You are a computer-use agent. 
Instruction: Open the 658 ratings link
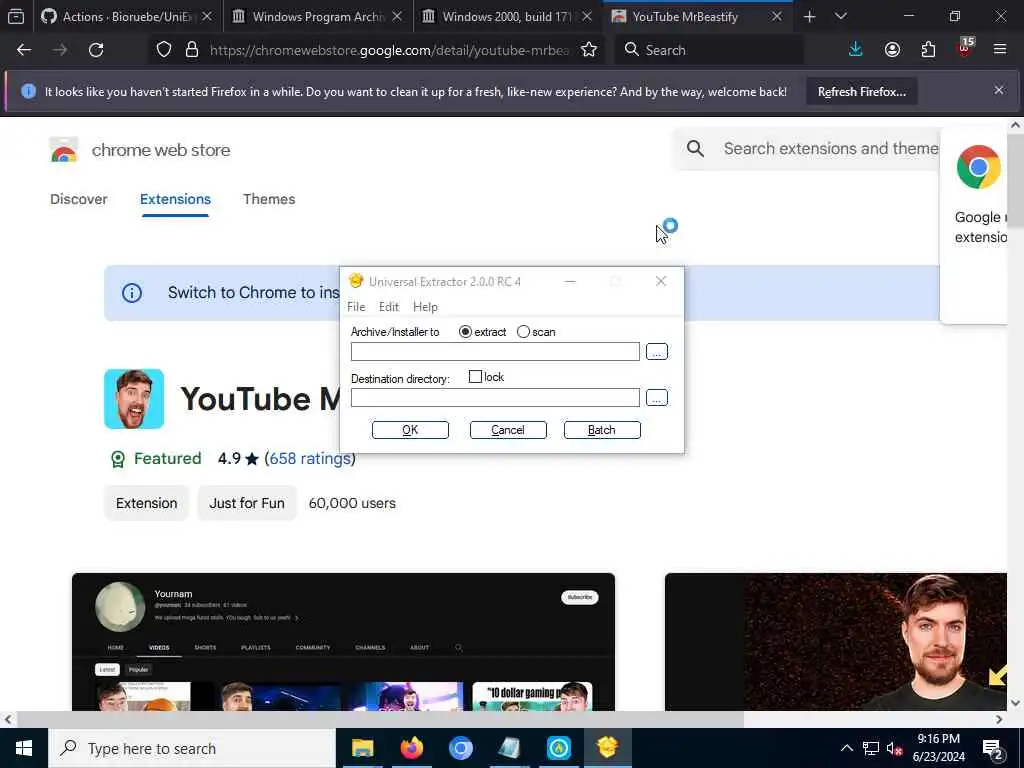[x=310, y=458]
